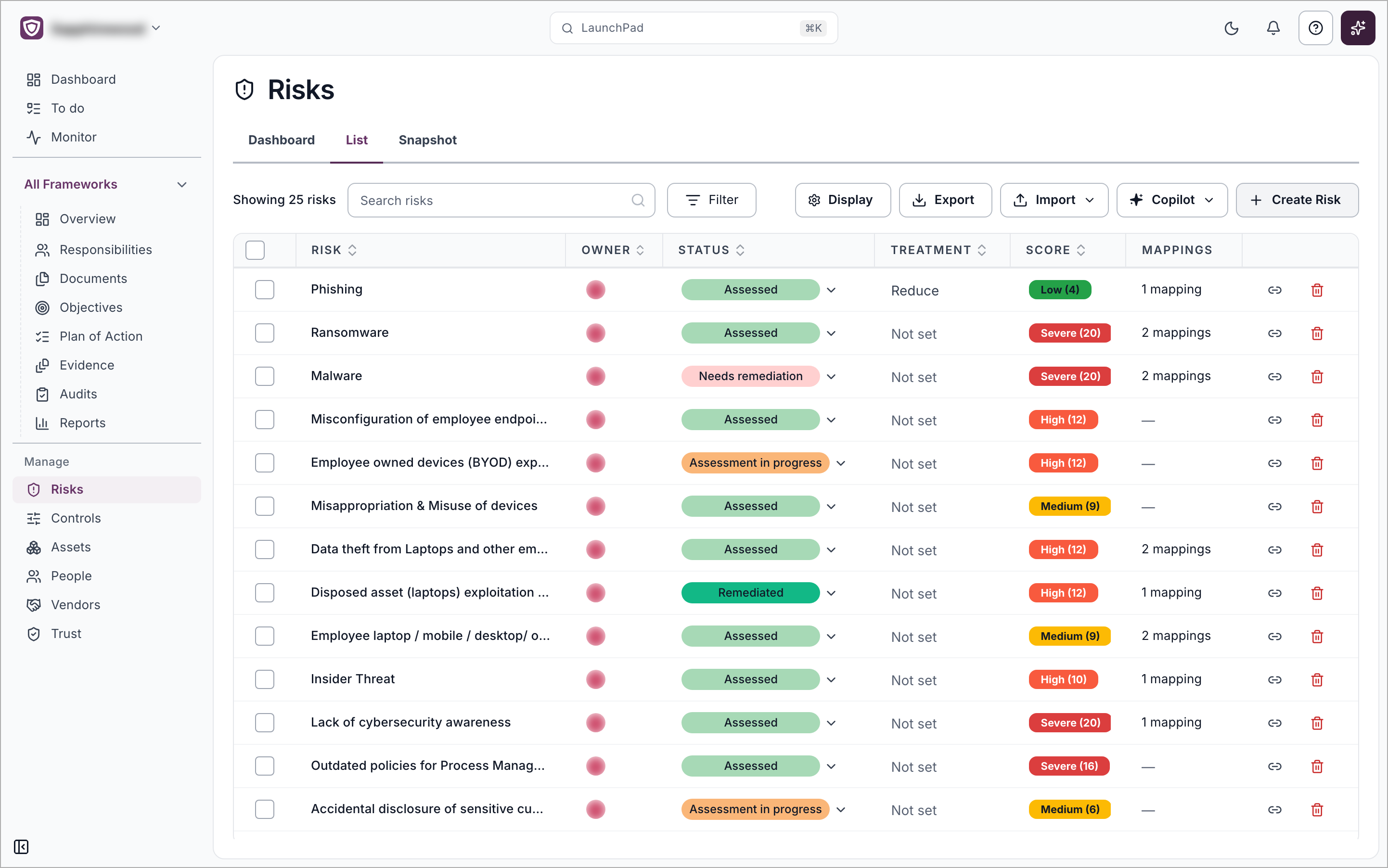
Task: Open the Import dropdown
Action: pyautogui.click(x=1054, y=200)
